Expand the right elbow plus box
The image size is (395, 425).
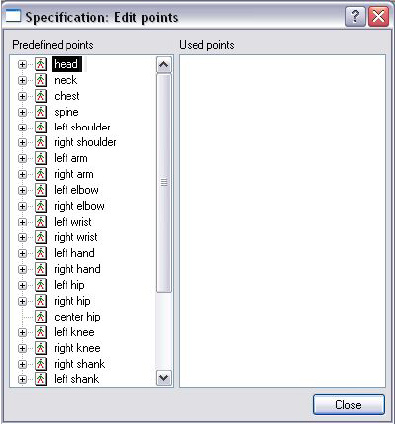click(22, 206)
